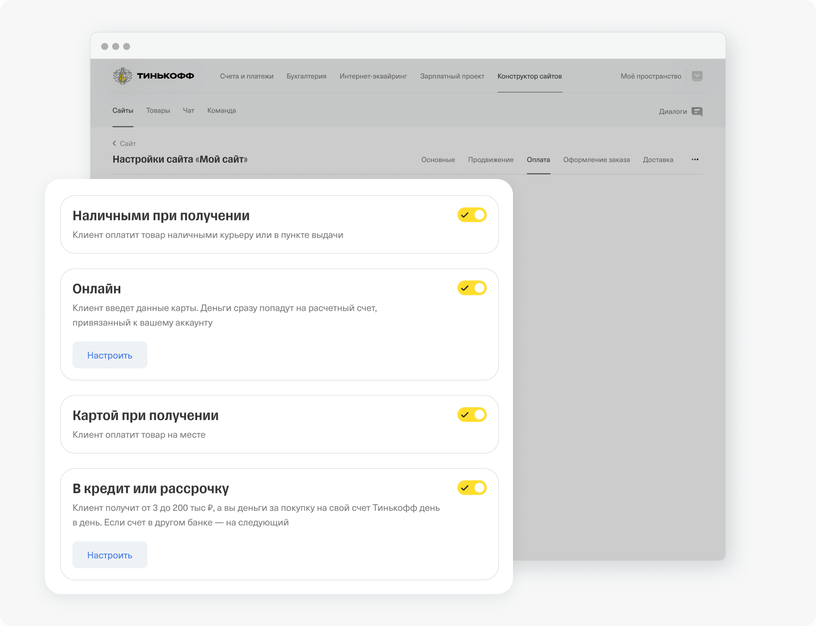Screen dimensions: 816x626
Task: Open the Команда tab
Action: tap(222, 110)
